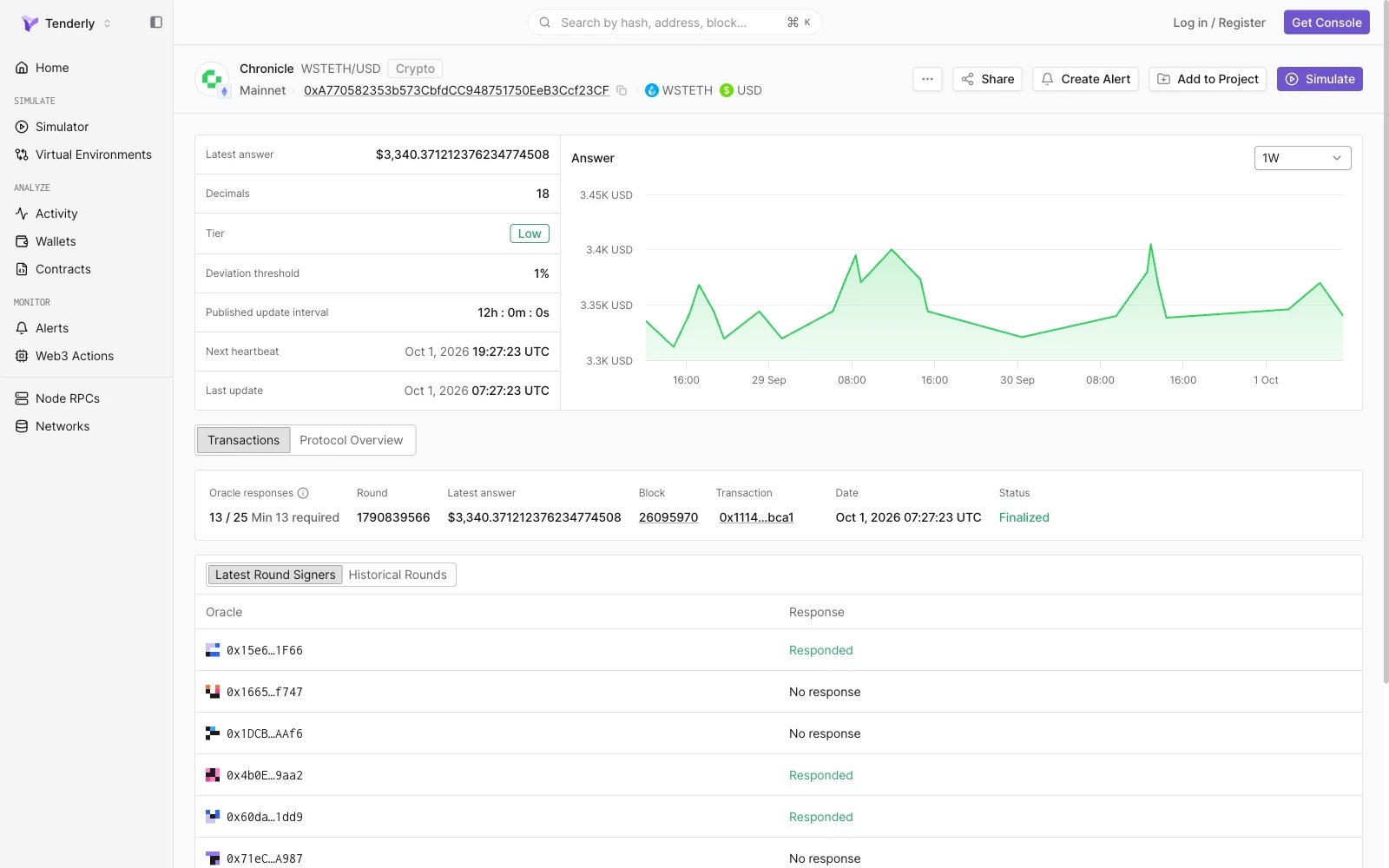Image resolution: width=1389 pixels, height=868 pixels.
Task: Click the Crypto tag
Action: click(x=415, y=69)
